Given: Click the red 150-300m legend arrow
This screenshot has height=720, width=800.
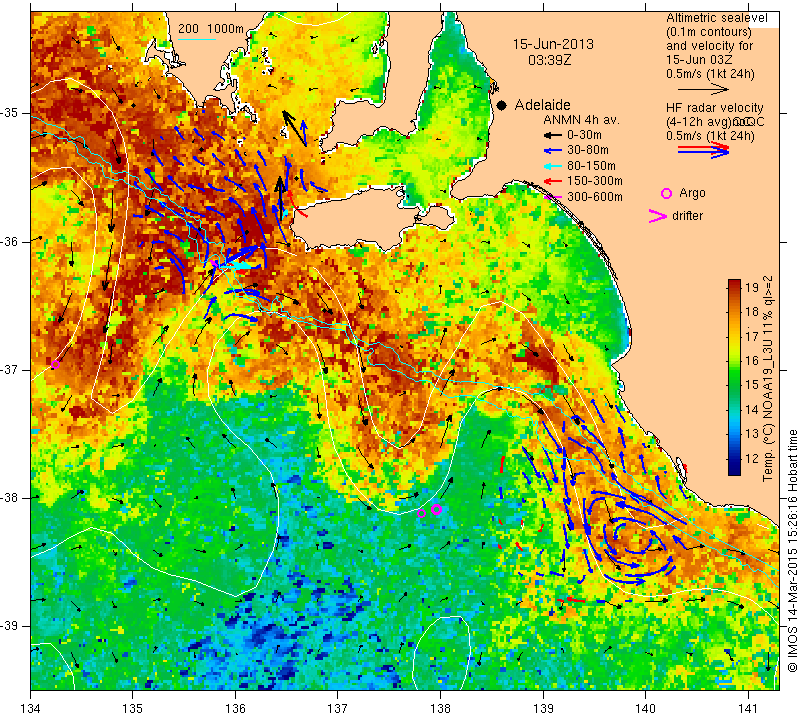Looking at the screenshot, I should [x=553, y=181].
